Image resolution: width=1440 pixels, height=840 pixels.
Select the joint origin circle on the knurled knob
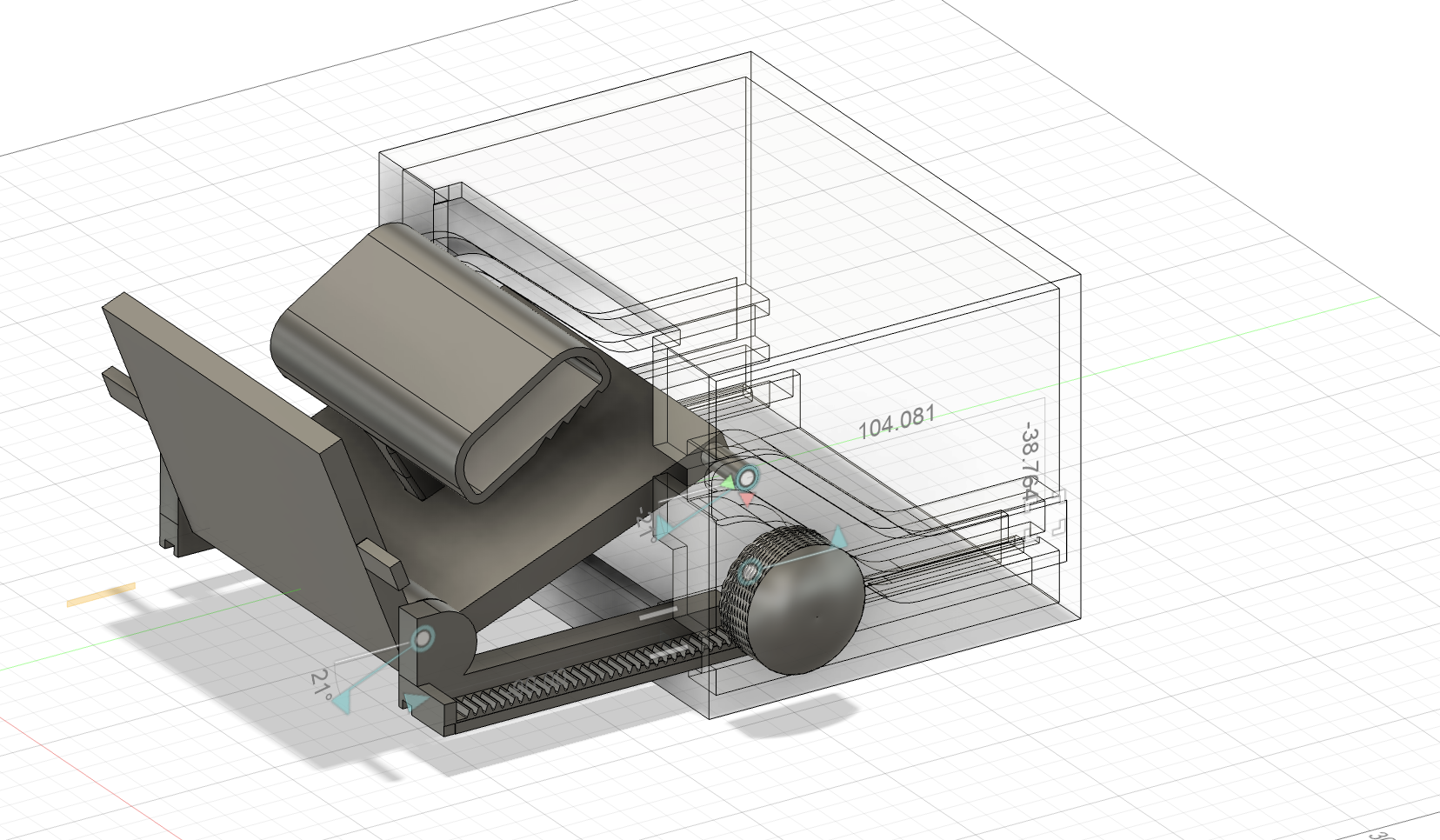tap(750, 572)
